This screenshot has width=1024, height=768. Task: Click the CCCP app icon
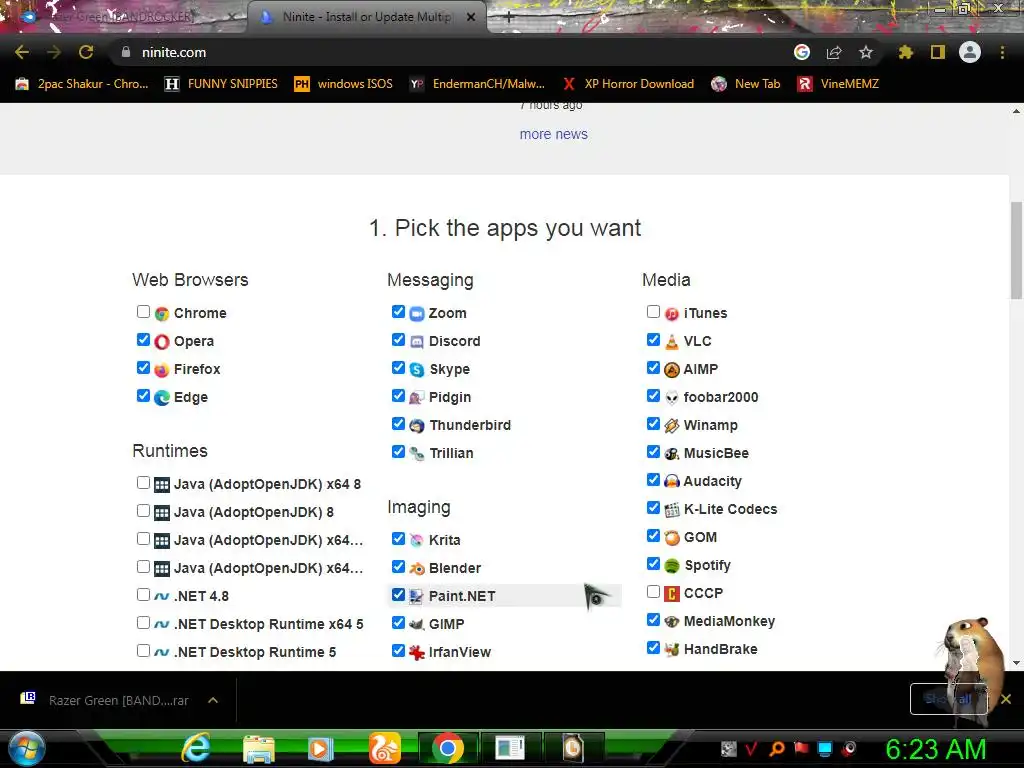[672, 594]
